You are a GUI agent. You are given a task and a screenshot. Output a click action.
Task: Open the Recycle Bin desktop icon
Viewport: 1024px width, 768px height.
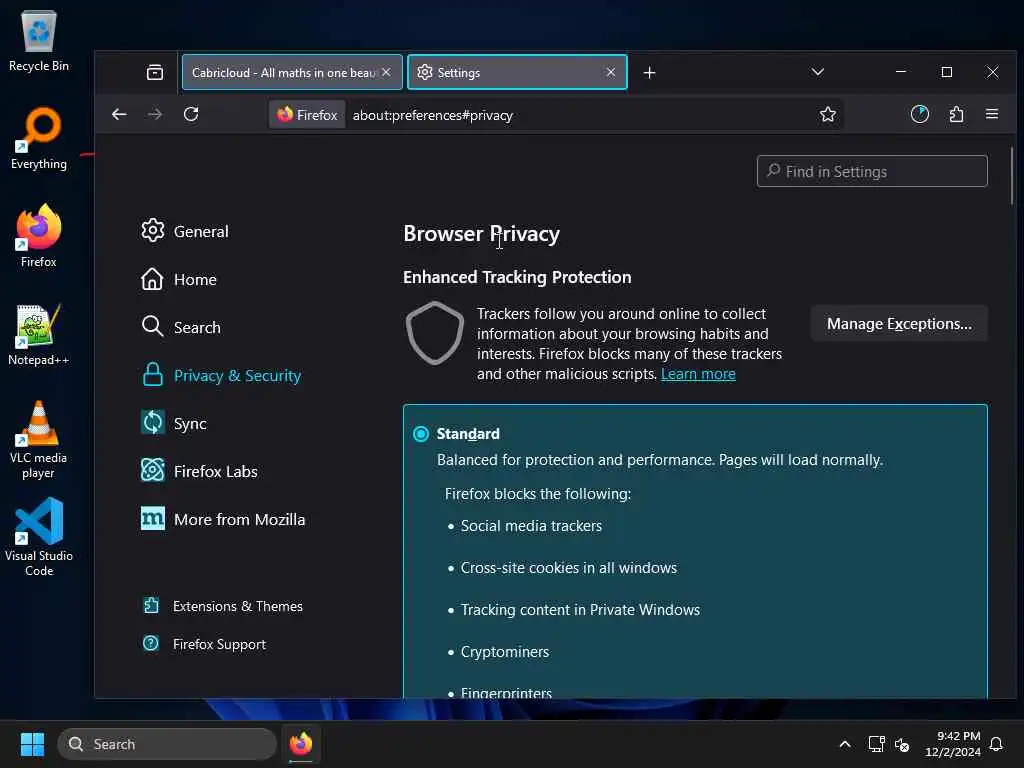pos(39,40)
